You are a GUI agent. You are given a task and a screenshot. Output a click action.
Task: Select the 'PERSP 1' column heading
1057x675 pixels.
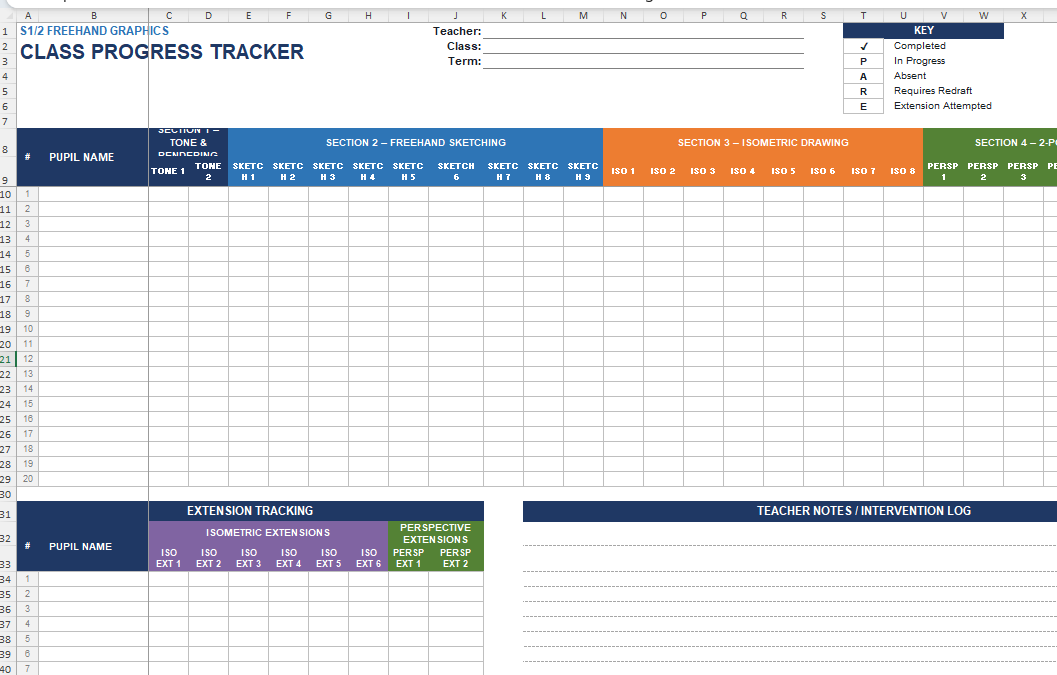tap(943, 171)
